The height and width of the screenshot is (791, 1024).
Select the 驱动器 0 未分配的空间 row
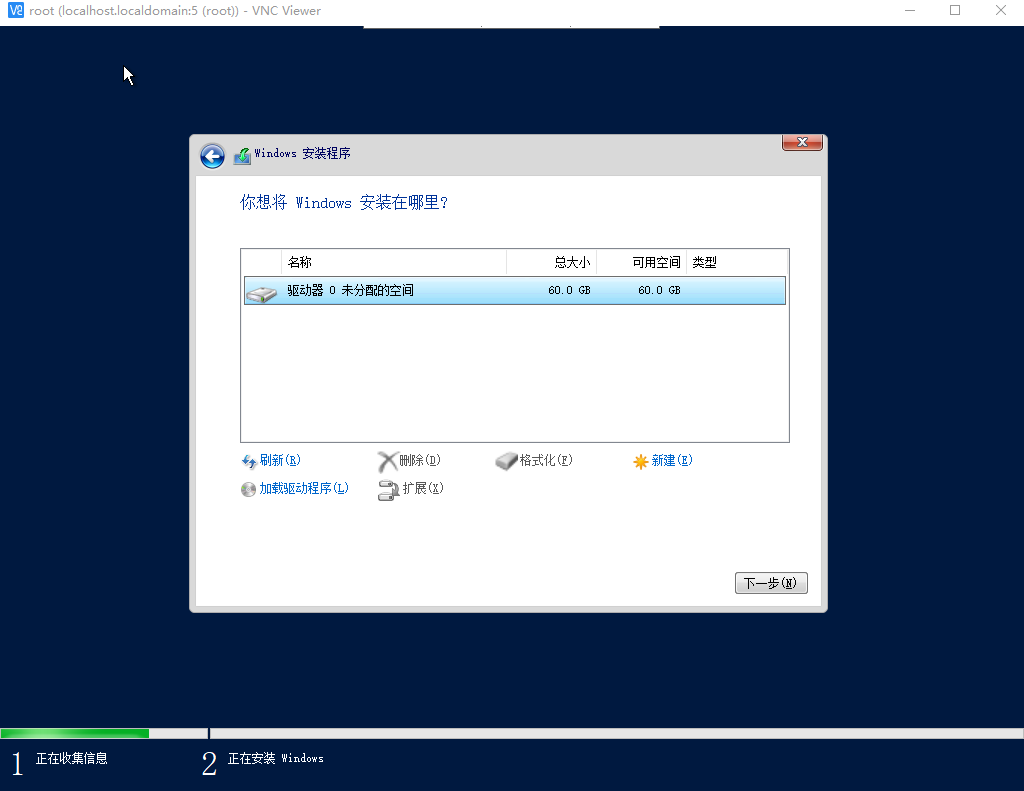coord(515,290)
